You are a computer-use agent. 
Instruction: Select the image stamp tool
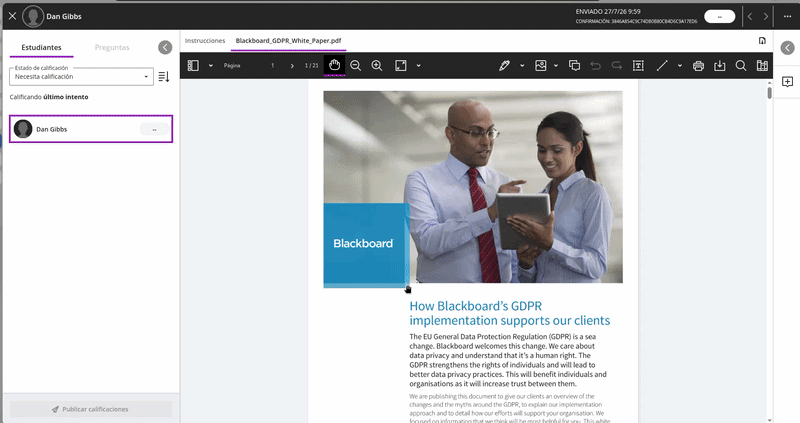tap(540, 65)
